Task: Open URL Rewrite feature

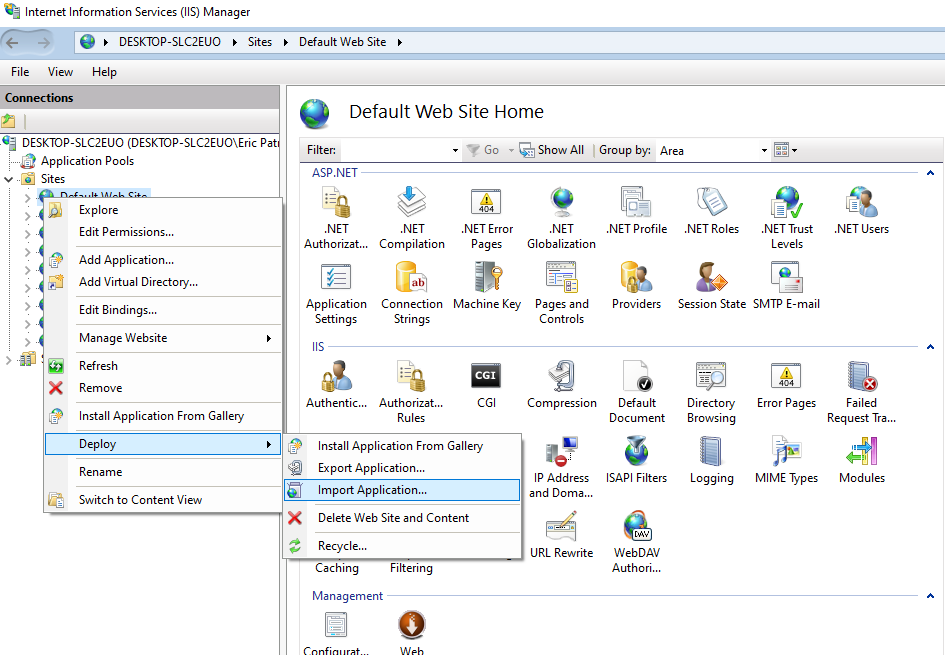Action: point(561,534)
